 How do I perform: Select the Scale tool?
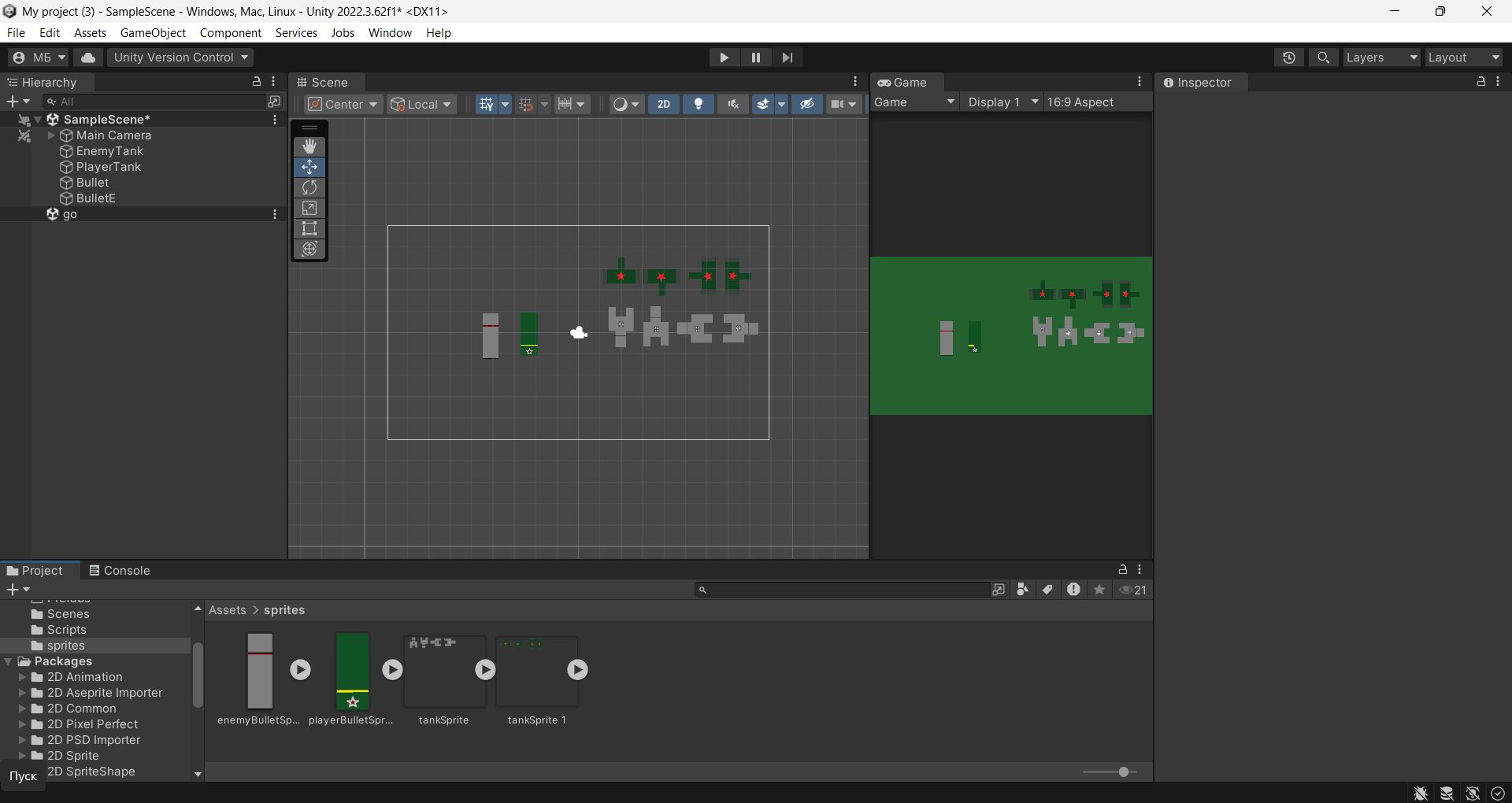click(309, 208)
